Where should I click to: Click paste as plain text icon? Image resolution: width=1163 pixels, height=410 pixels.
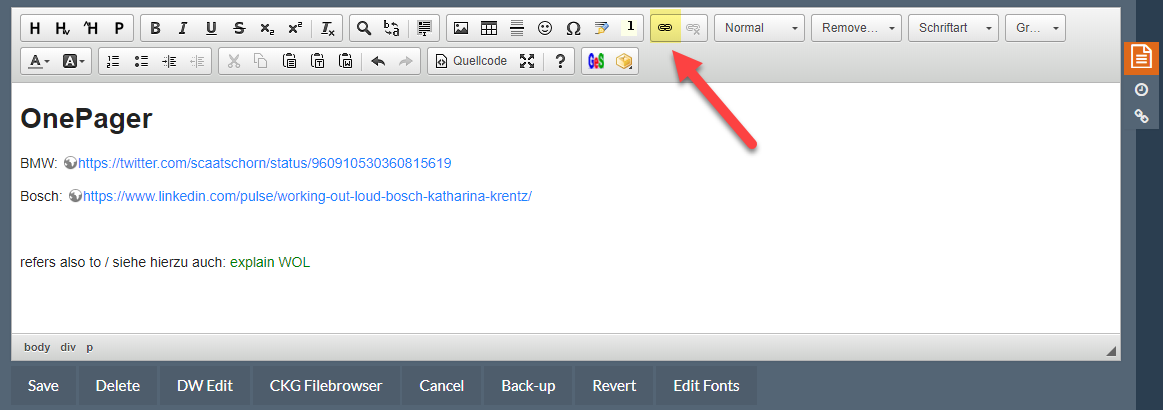click(x=317, y=62)
